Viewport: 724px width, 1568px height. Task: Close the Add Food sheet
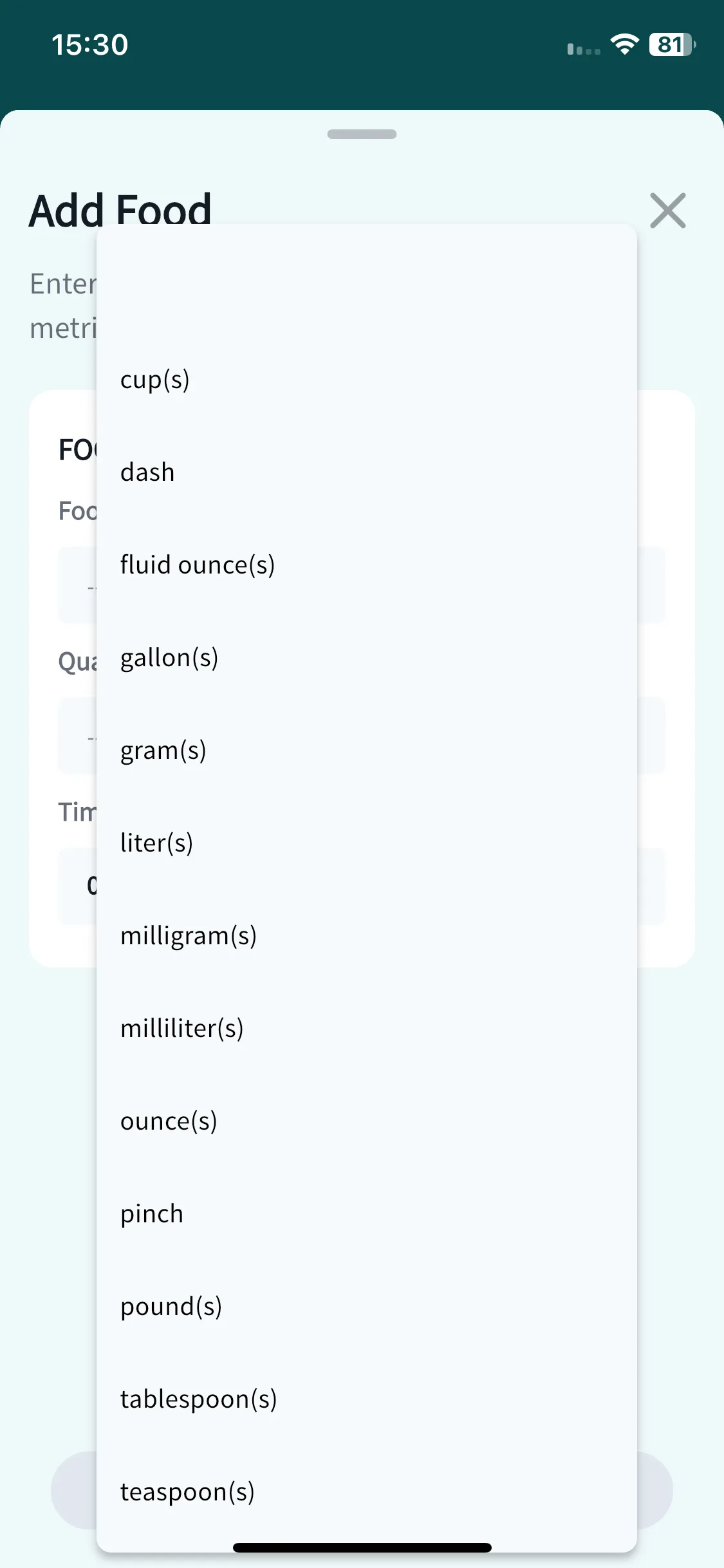(667, 210)
